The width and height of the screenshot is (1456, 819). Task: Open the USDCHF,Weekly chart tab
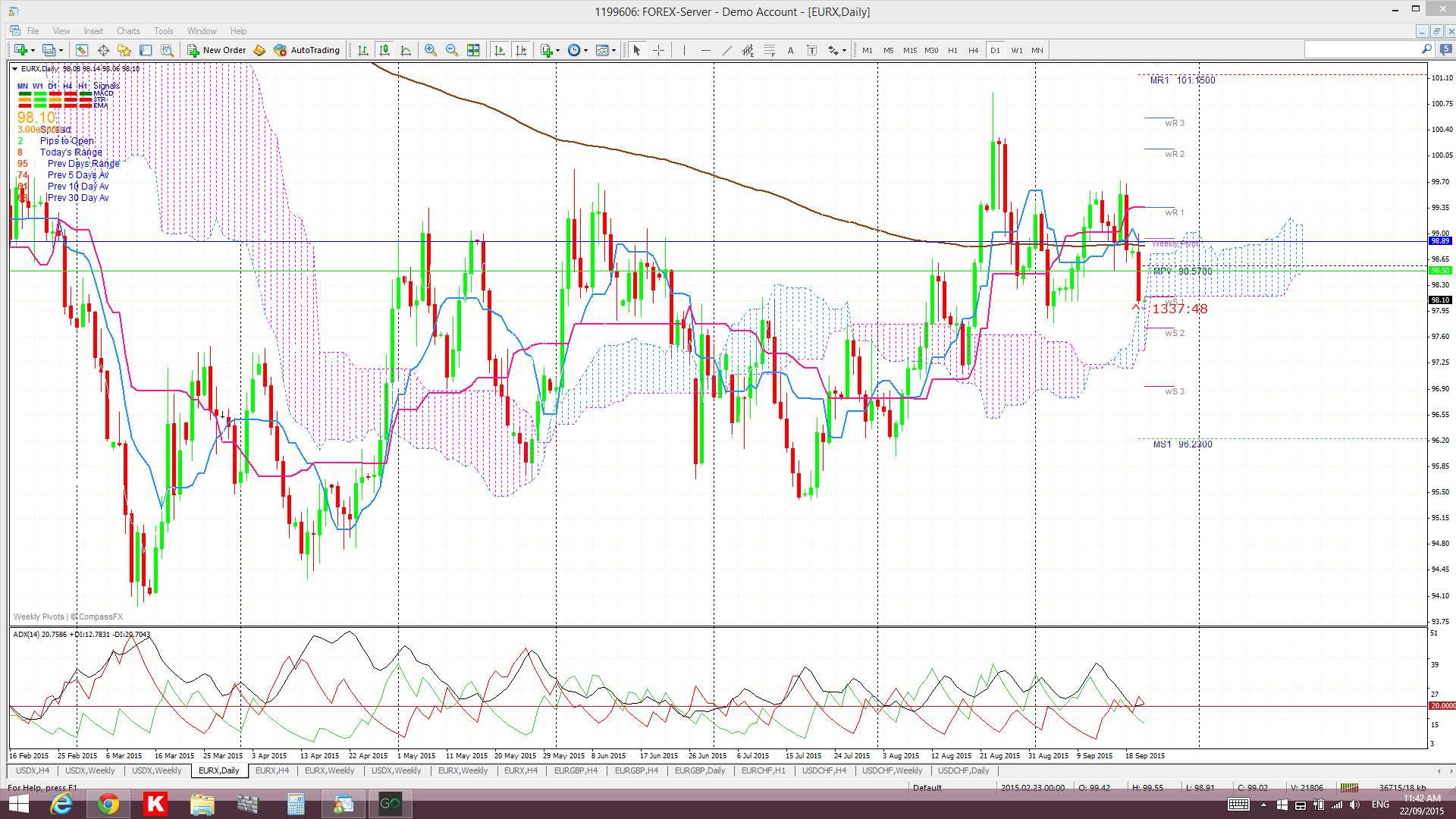point(893,770)
